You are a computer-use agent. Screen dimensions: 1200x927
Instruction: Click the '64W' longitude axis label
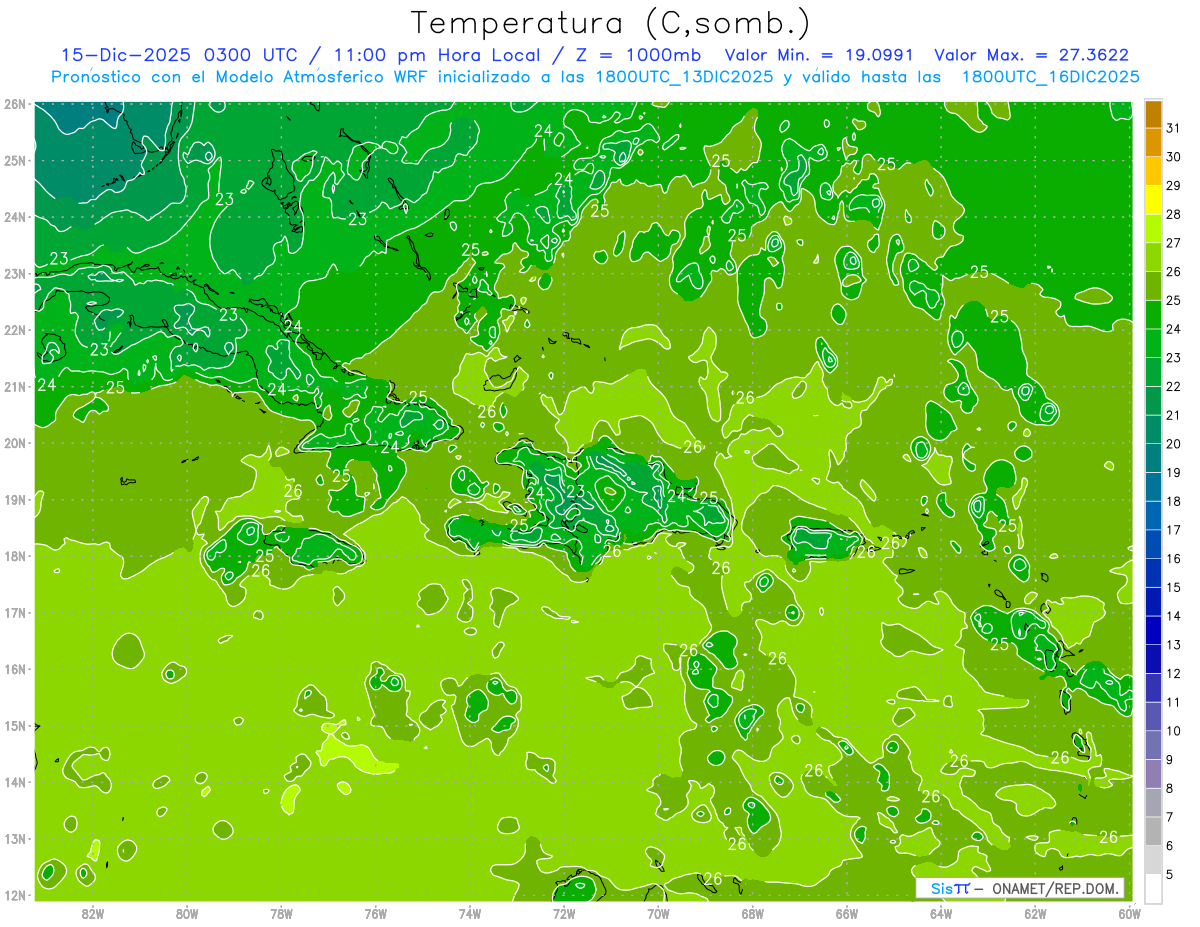941,913
